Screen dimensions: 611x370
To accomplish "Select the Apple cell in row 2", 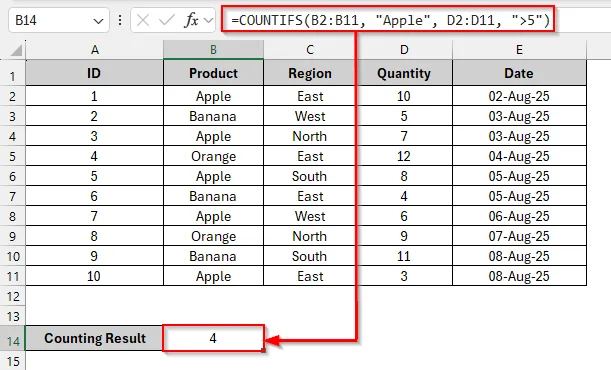I will [213, 96].
